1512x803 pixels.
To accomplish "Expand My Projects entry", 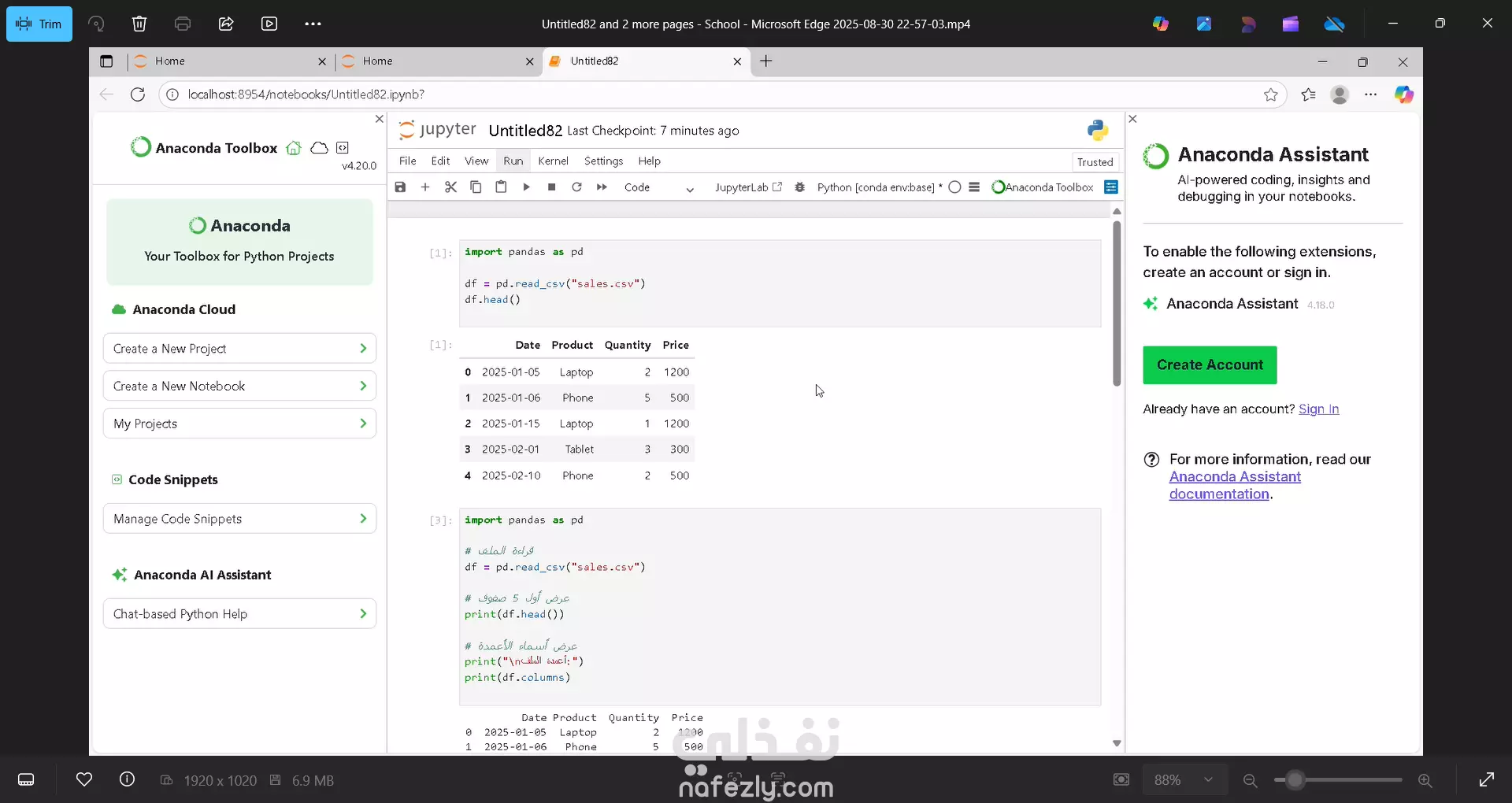I will tap(239, 424).
